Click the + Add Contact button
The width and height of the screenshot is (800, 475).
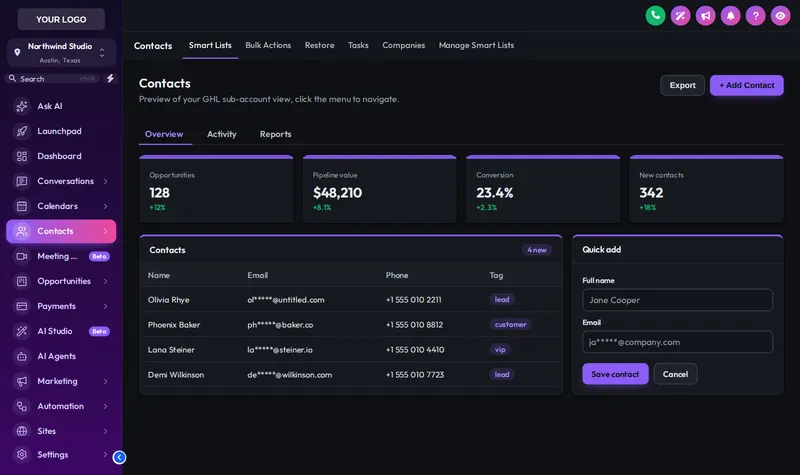pyautogui.click(x=746, y=85)
